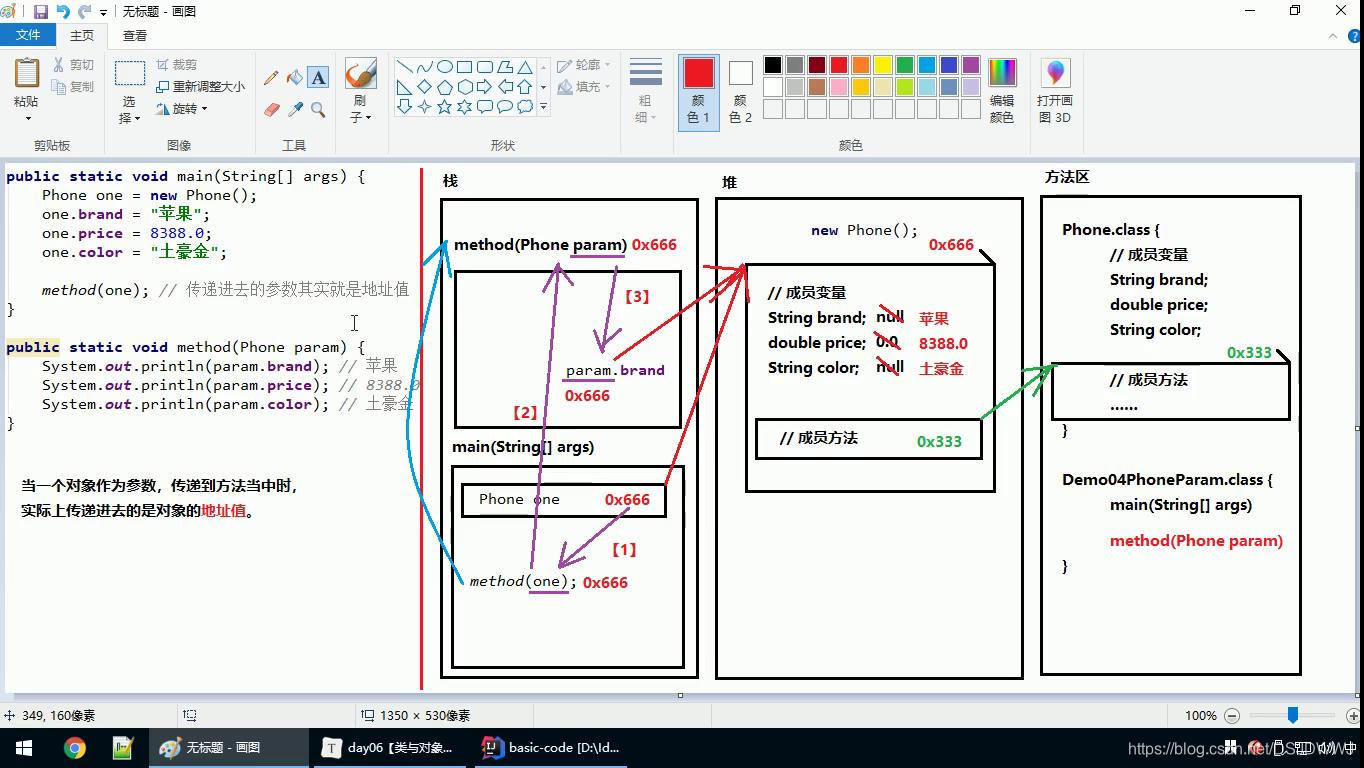Select the Pencil tool
The height and width of the screenshot is (768, 1364).
(270, 76)
